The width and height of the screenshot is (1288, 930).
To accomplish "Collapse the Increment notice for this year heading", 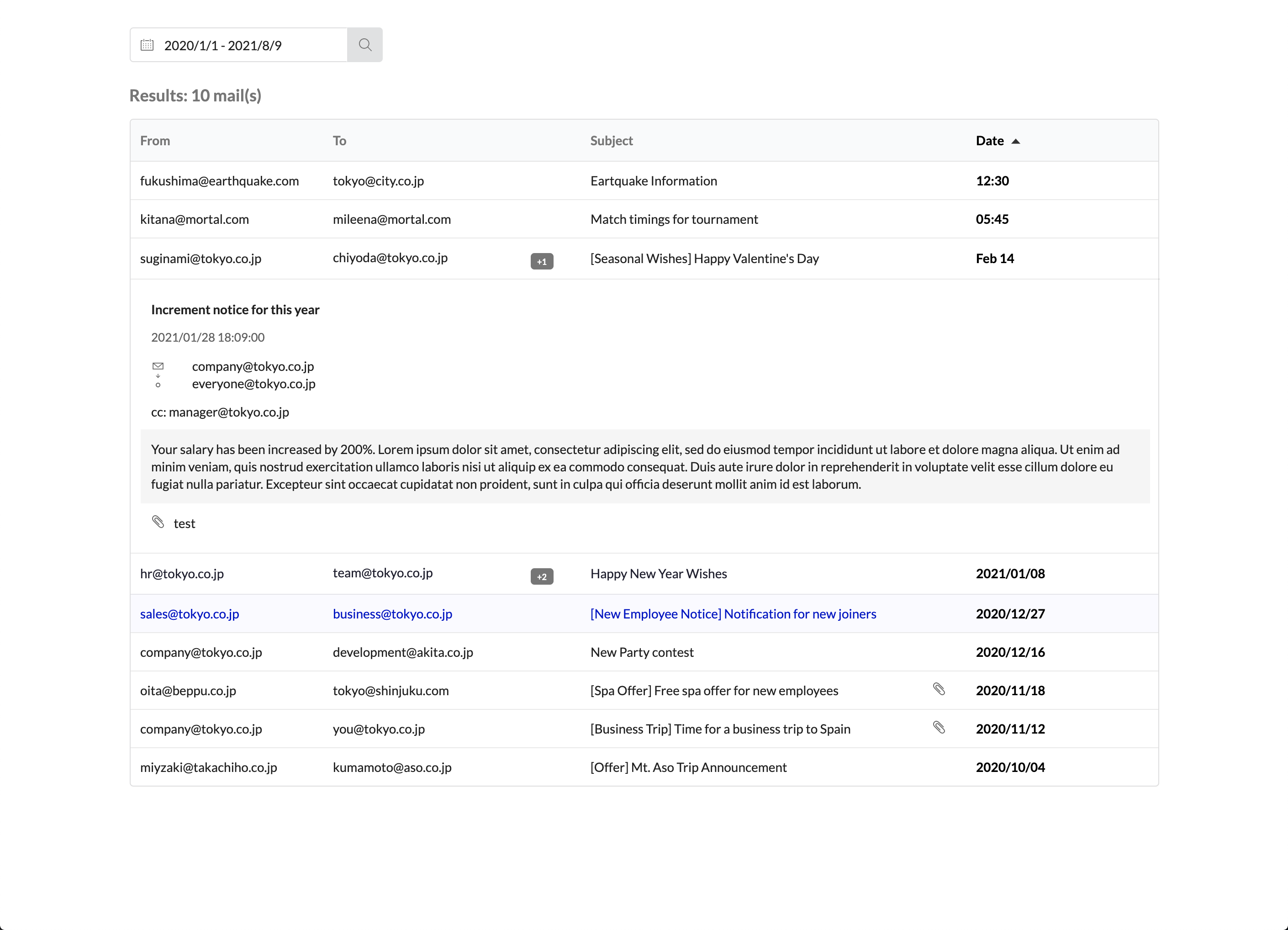I will 235,310.
